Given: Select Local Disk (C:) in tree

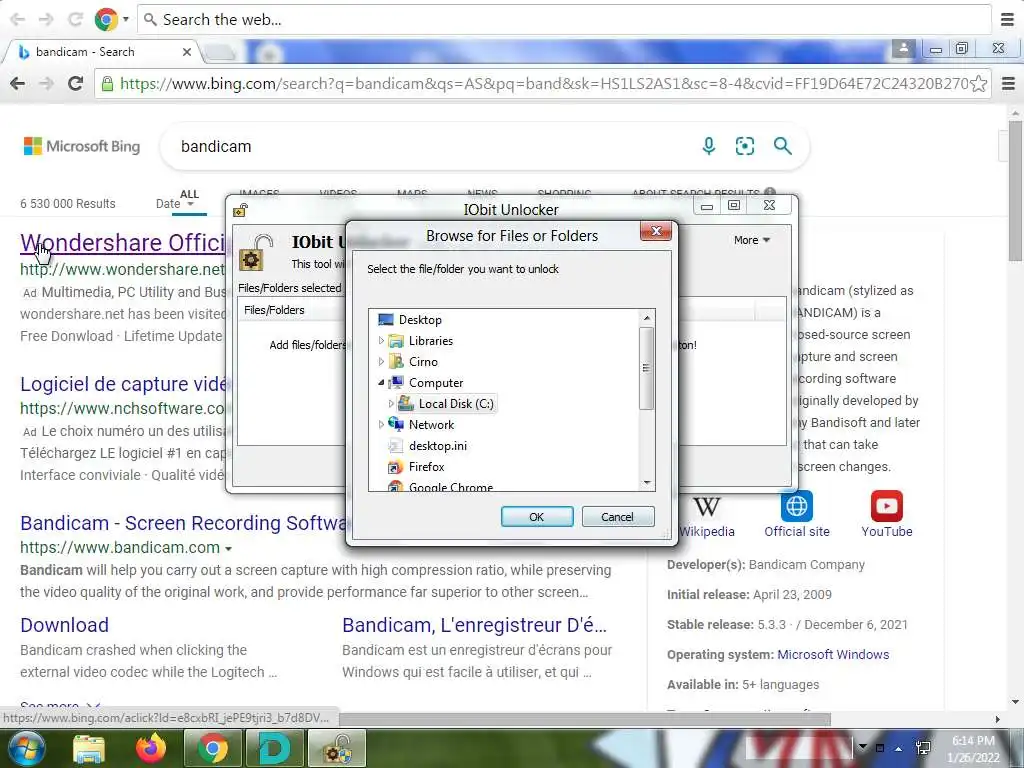Looking at the screenshot, I should tap(447, 404).
